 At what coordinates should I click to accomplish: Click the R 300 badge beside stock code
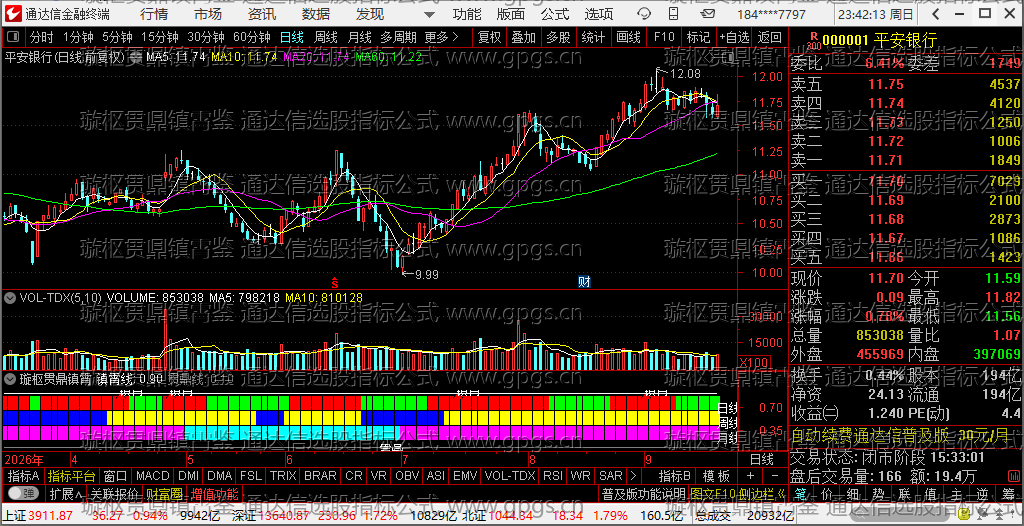(x=813, y=41)
